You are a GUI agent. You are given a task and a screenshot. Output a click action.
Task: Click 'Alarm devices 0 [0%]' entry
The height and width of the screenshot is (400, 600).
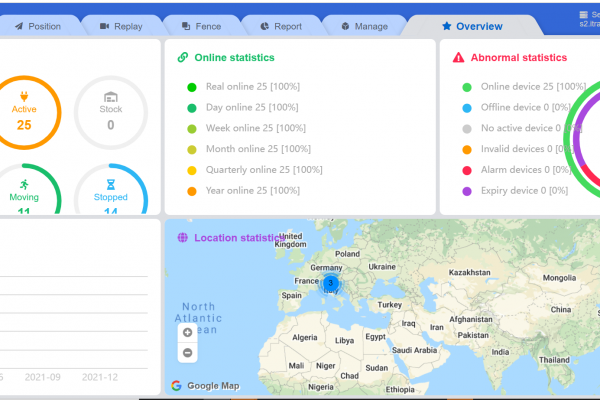click(526, 170)
